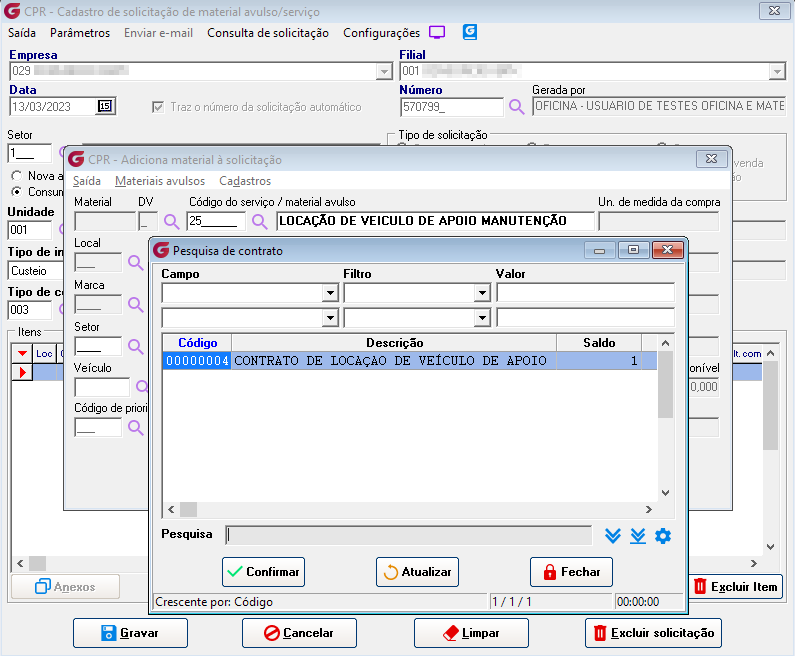Open the Cadastros menu
Image resolution: width=795 pixels, height=656 pixels.
point(245,181)
